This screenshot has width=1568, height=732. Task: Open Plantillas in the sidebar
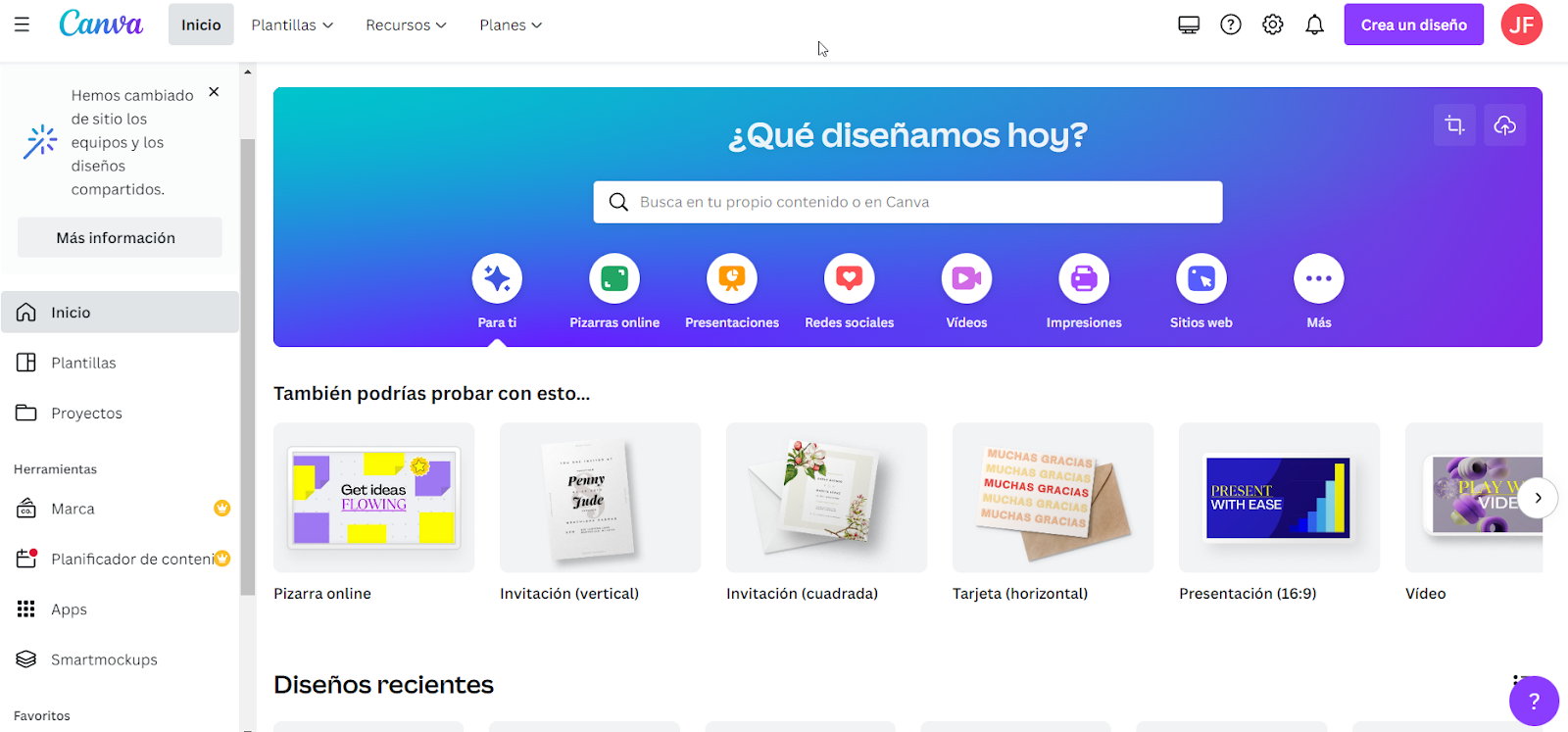(120, 363)
